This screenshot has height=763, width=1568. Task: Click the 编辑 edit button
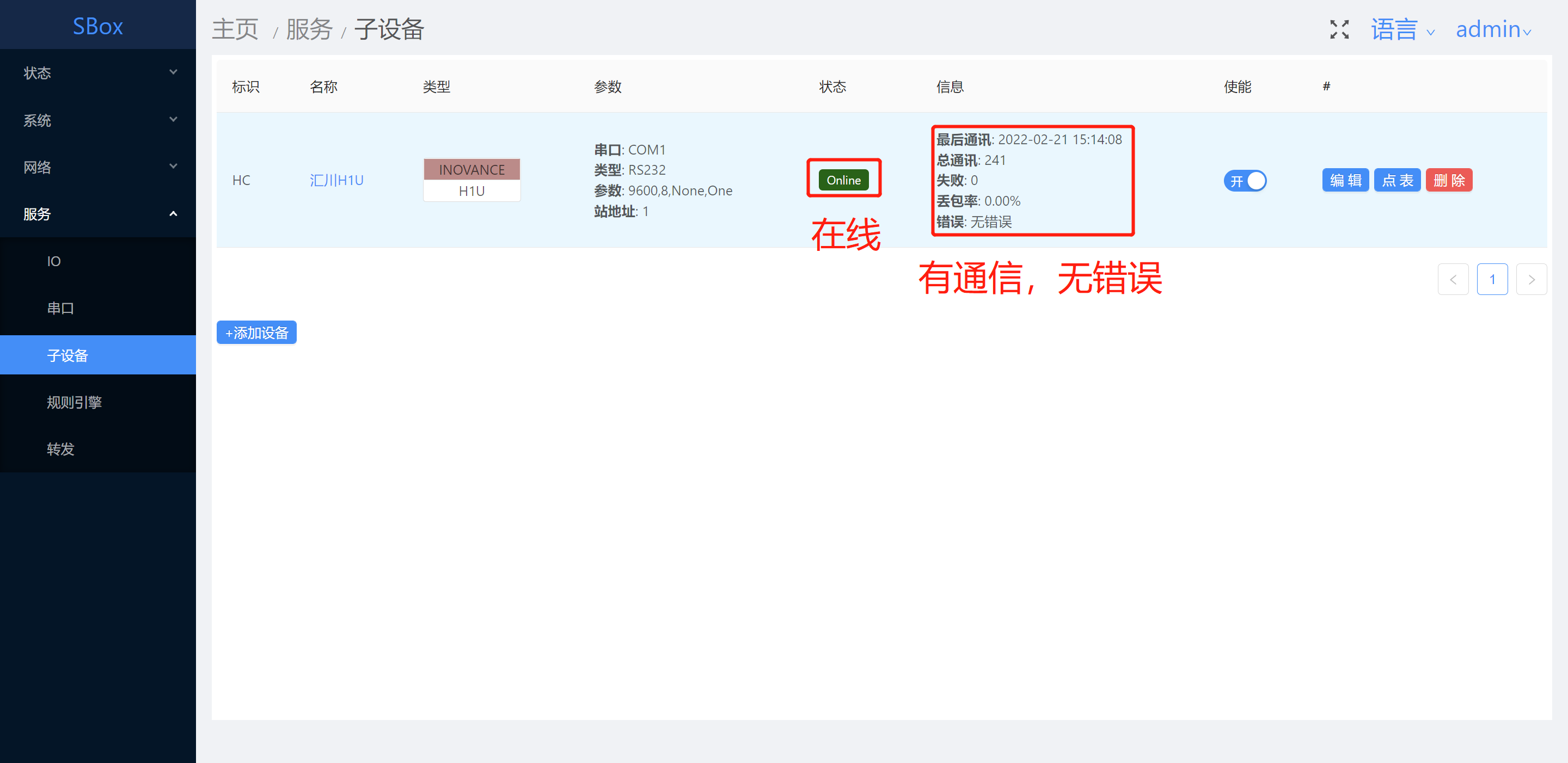1345,180
